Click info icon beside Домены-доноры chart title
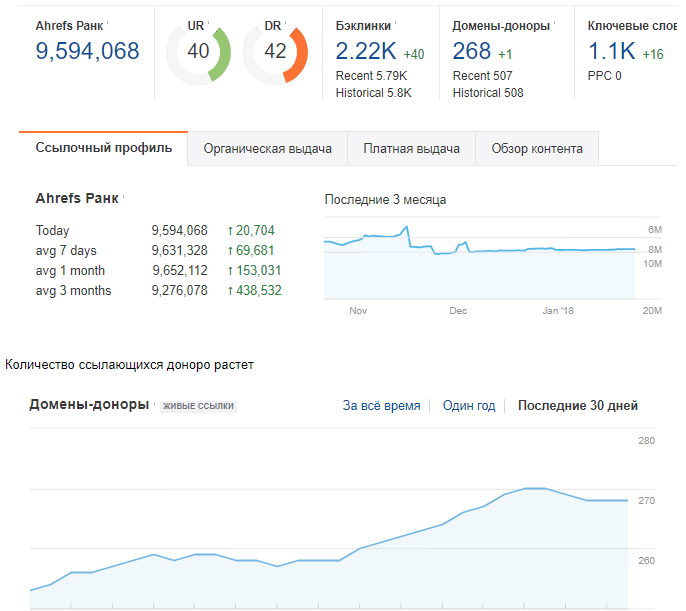The height and width of the screenshot is (611, 686). tap(154, 403)
